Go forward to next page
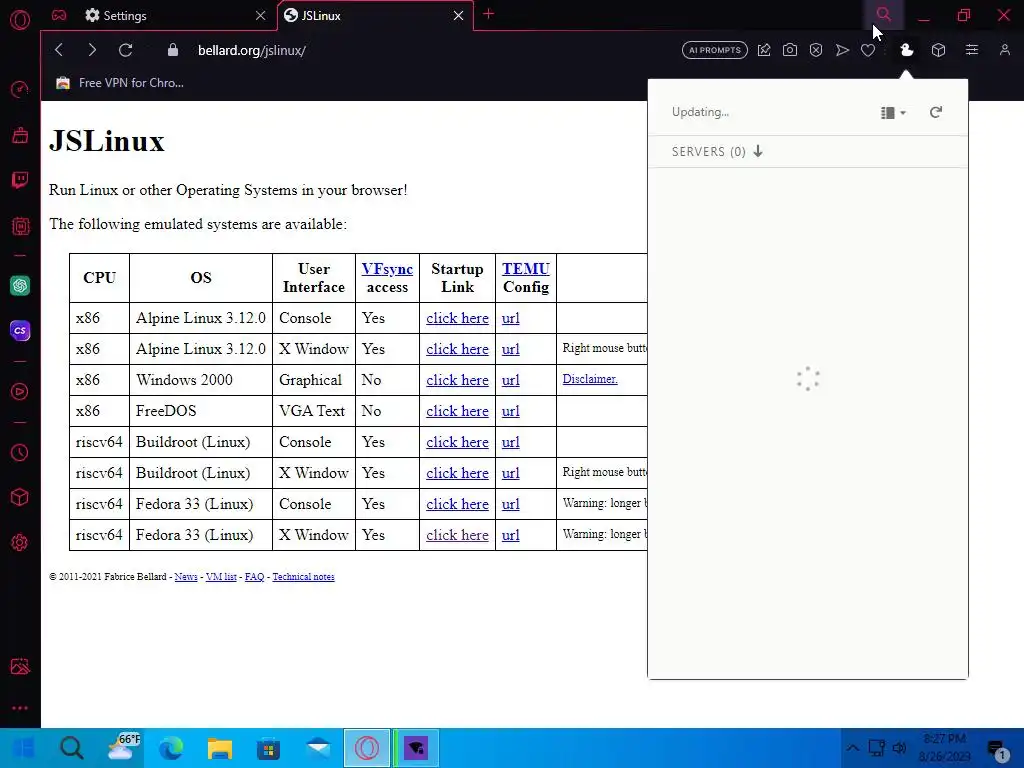The width and height of the screenshot is (1024, 768). point(92,50)
